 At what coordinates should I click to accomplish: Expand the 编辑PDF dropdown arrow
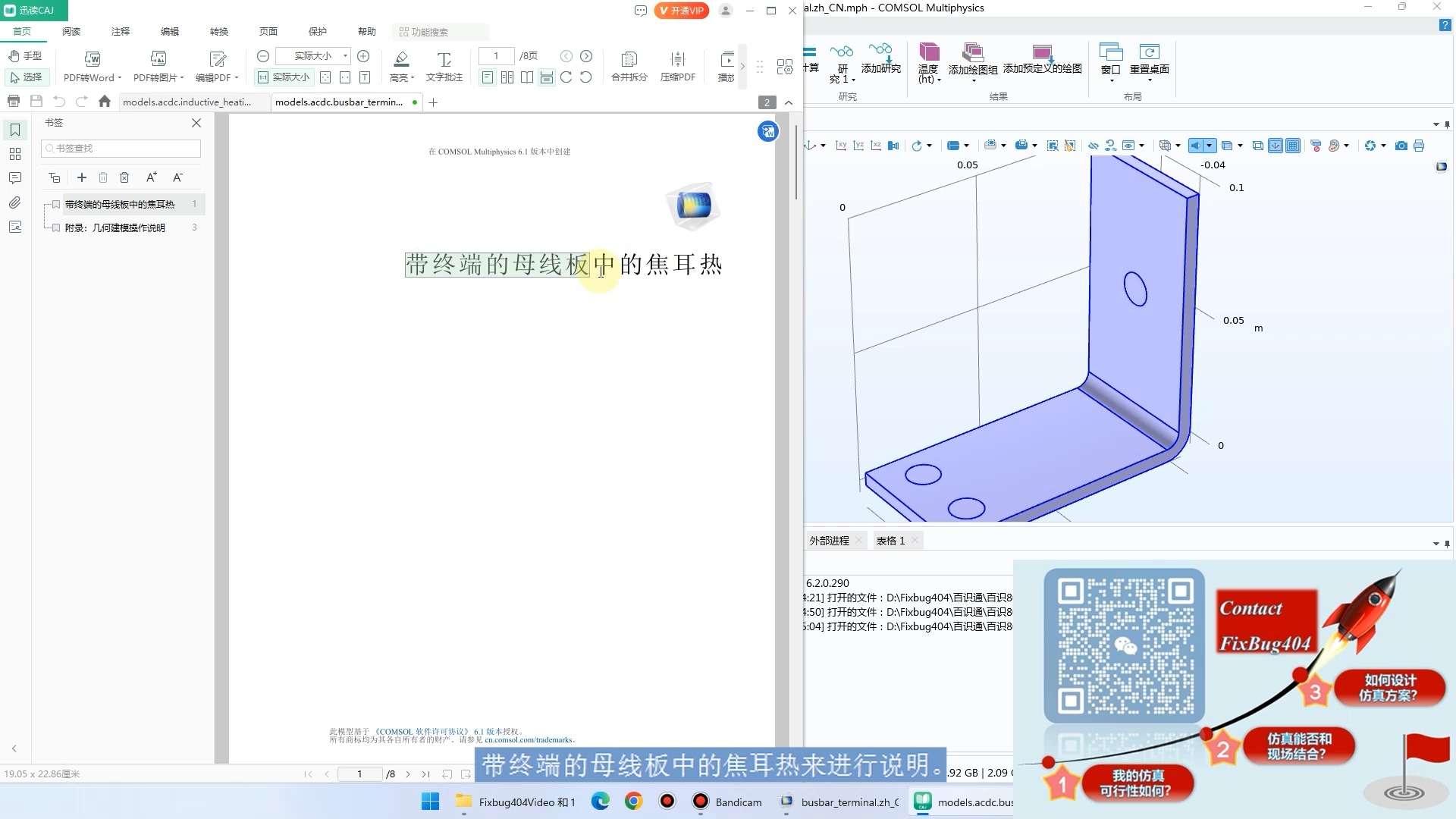point(237,78)
